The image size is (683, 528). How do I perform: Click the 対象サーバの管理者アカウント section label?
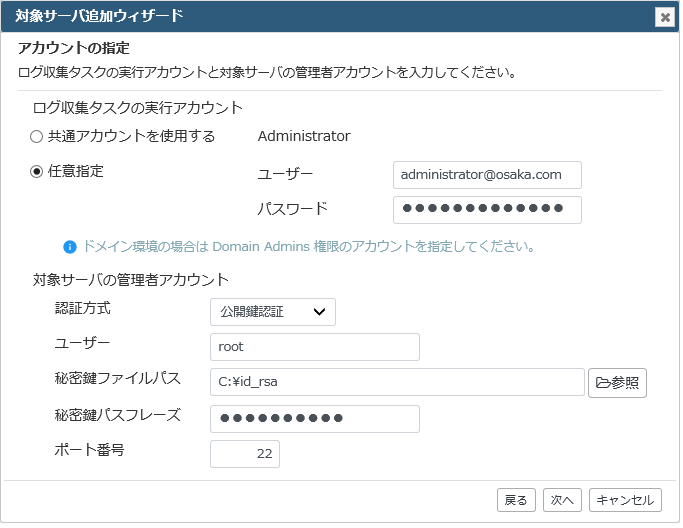click(x=131, y=280)
